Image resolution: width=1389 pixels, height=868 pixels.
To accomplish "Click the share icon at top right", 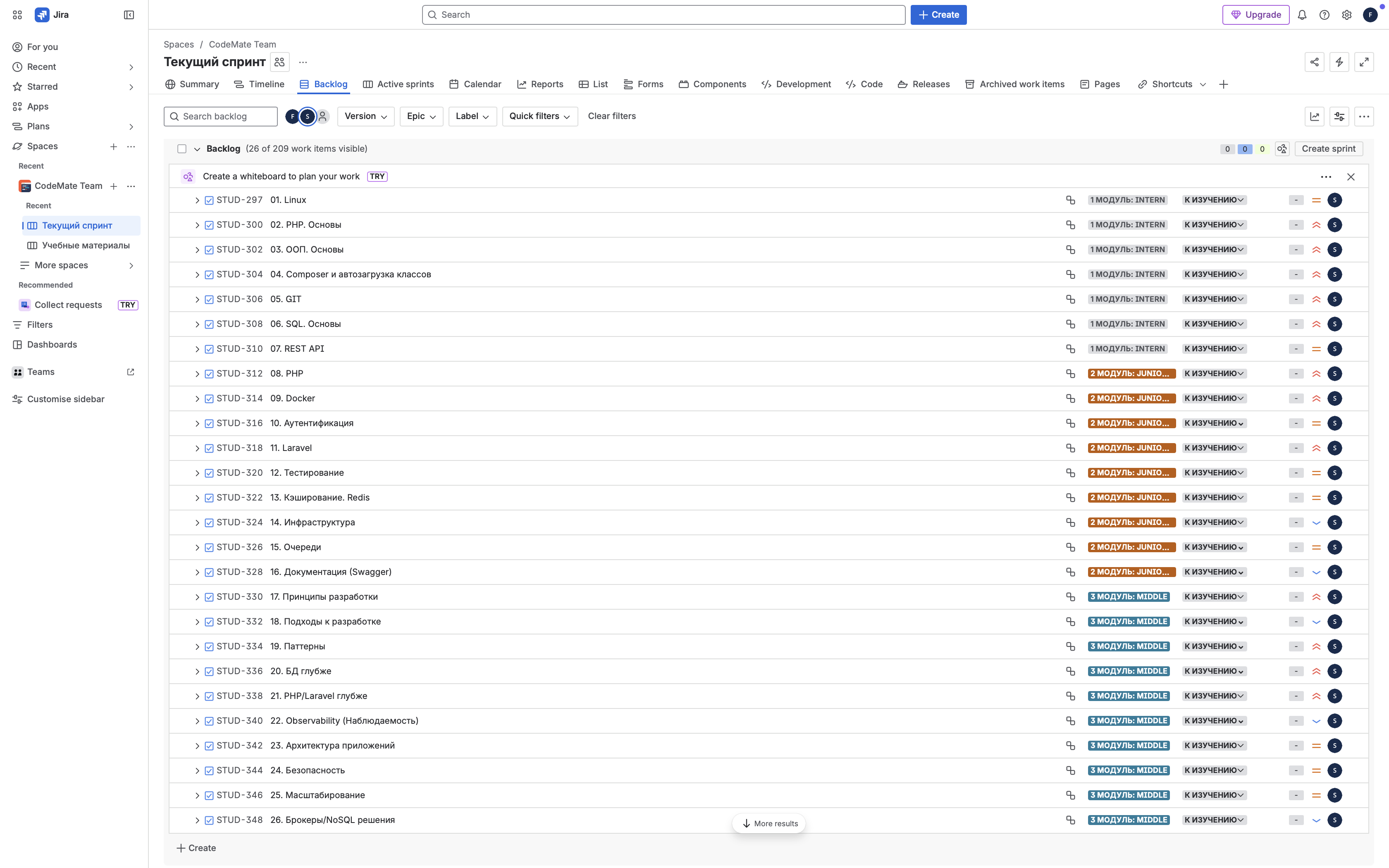I will (1315, 62).
